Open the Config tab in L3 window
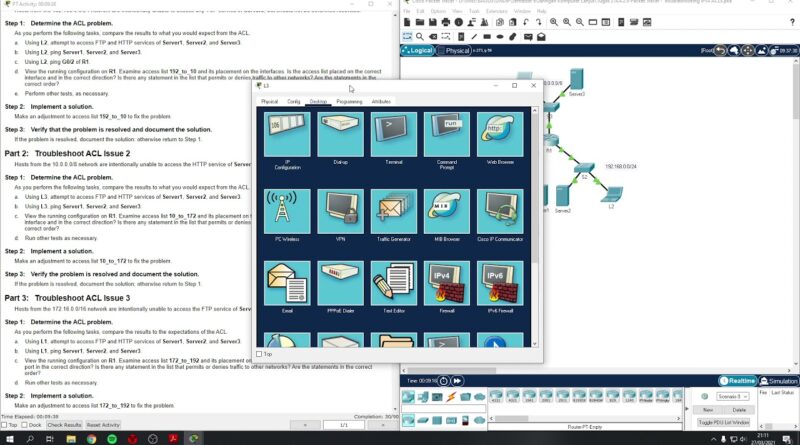The width and height of the screenshot is (800, 445). coord(294,102)
